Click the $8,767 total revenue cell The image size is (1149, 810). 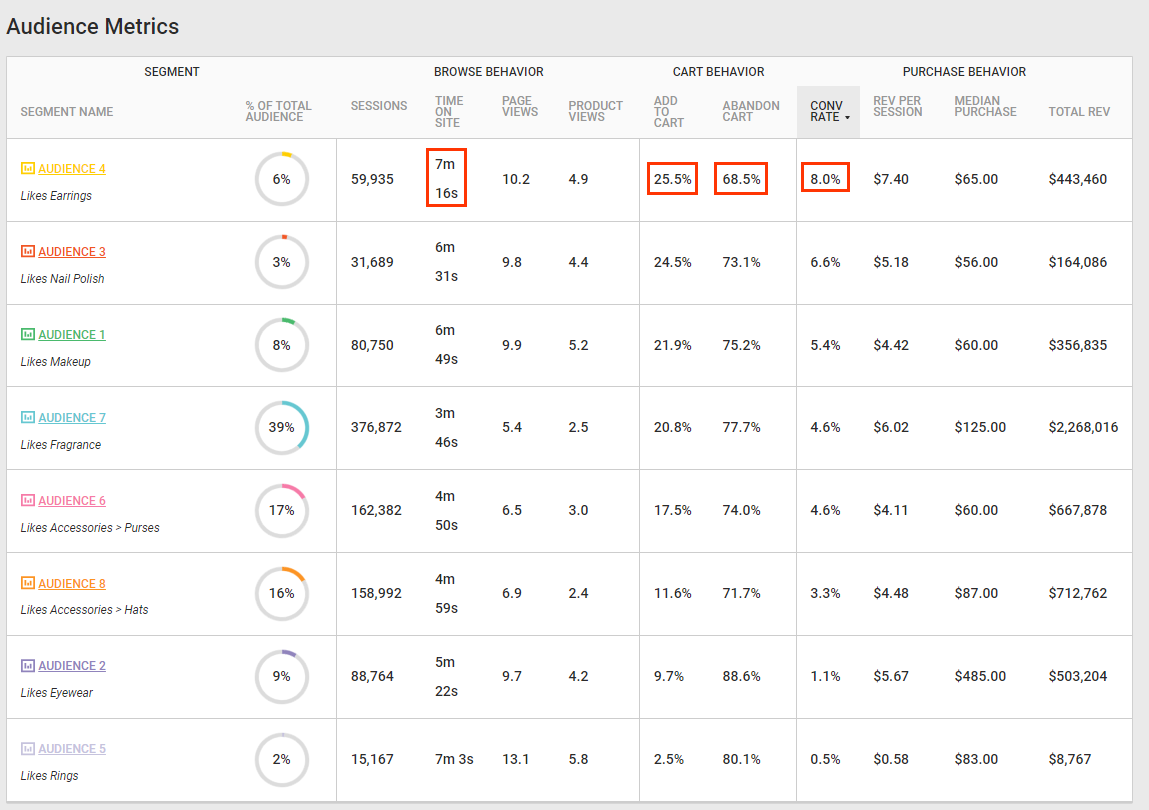(x=1069, y=759)
